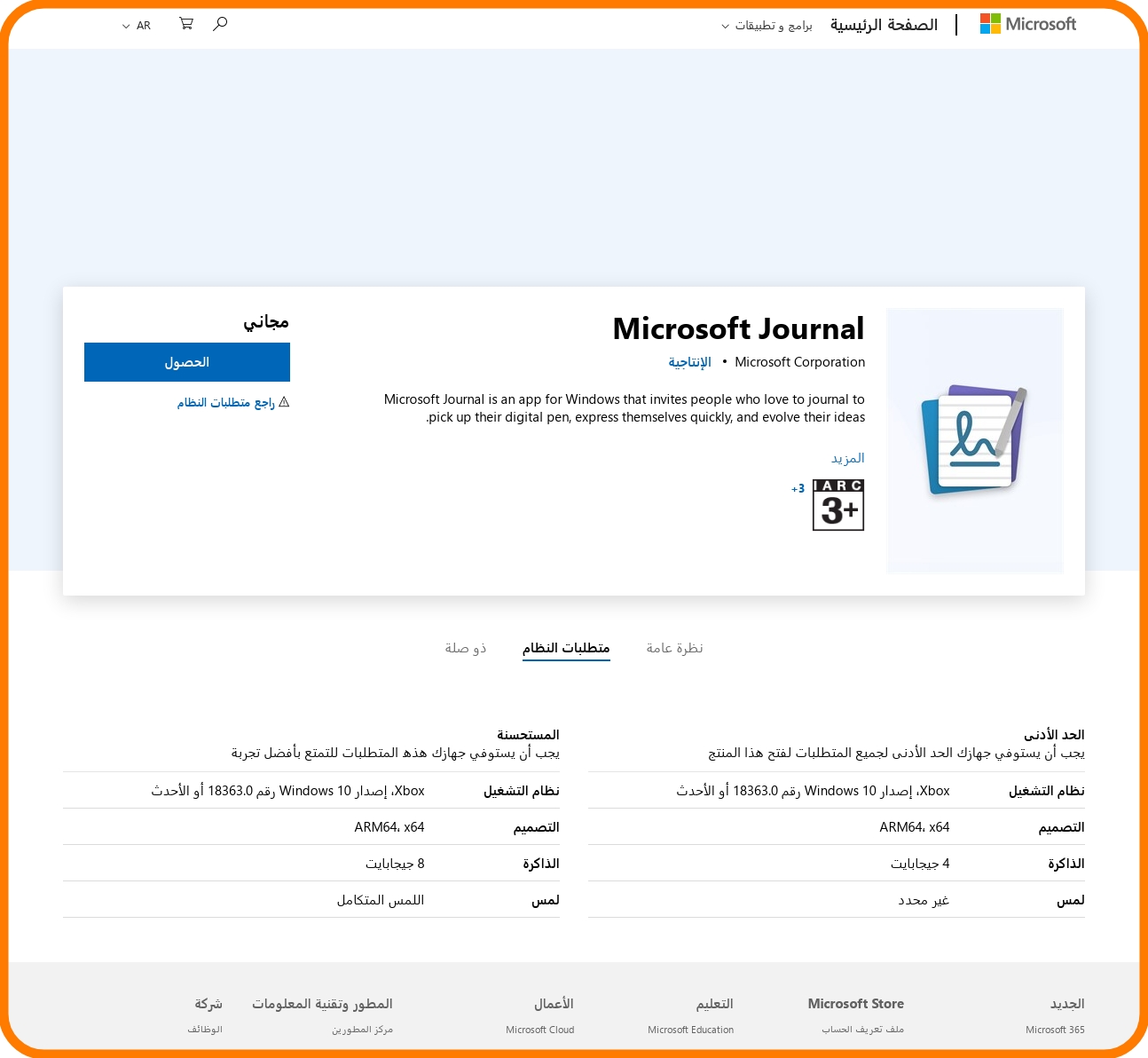Switch to ذو صلة tab
Viewport: 1148px width, 1058px height.
click(x=466, y=648)
